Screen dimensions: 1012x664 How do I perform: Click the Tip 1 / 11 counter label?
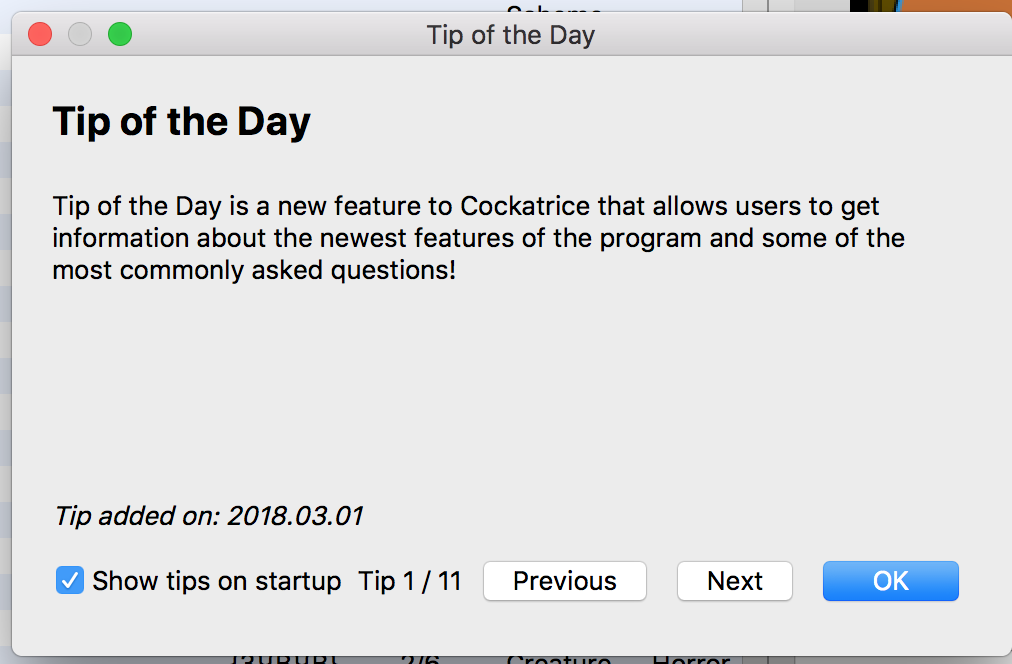[410, 581]
